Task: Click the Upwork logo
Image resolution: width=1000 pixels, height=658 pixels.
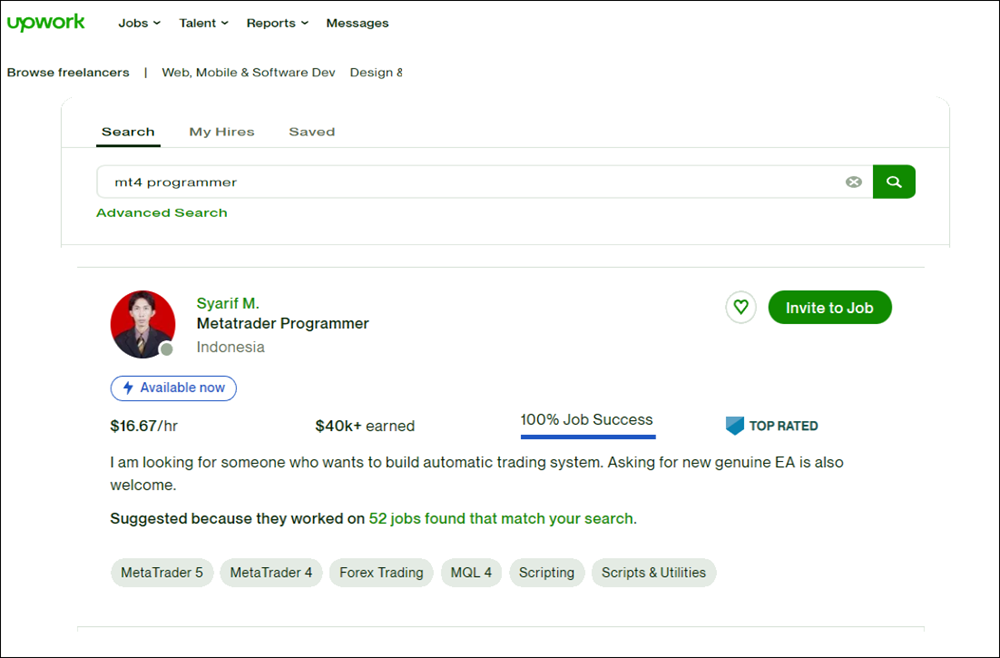Action: (46, 23)
